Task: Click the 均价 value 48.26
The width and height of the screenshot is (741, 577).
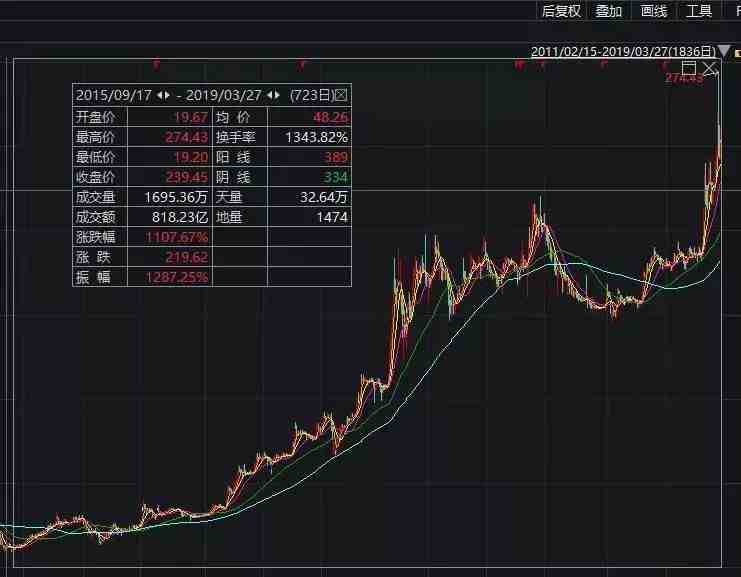Action: pyautogui.click(x=331, y=117)
